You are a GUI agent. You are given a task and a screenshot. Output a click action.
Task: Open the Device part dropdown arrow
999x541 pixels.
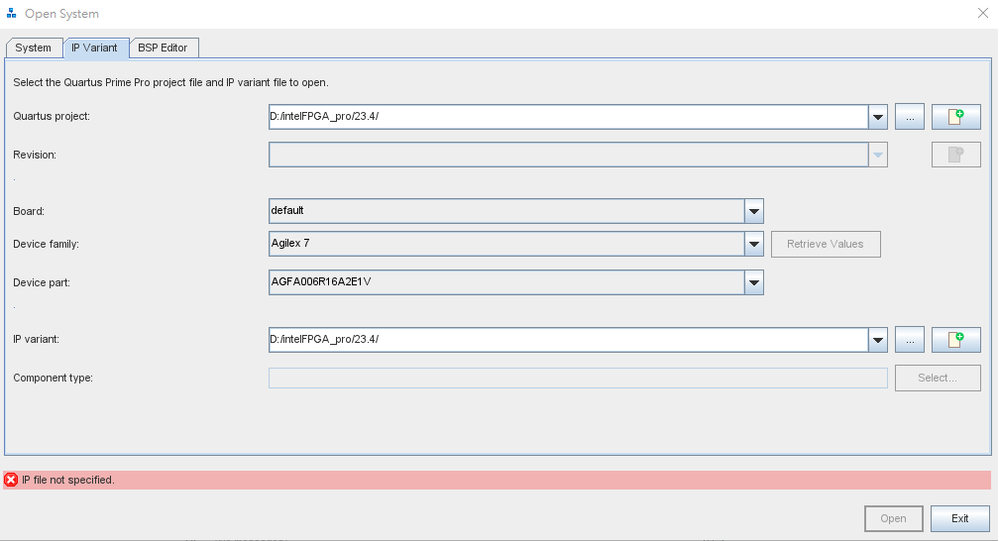coord(754,283)
